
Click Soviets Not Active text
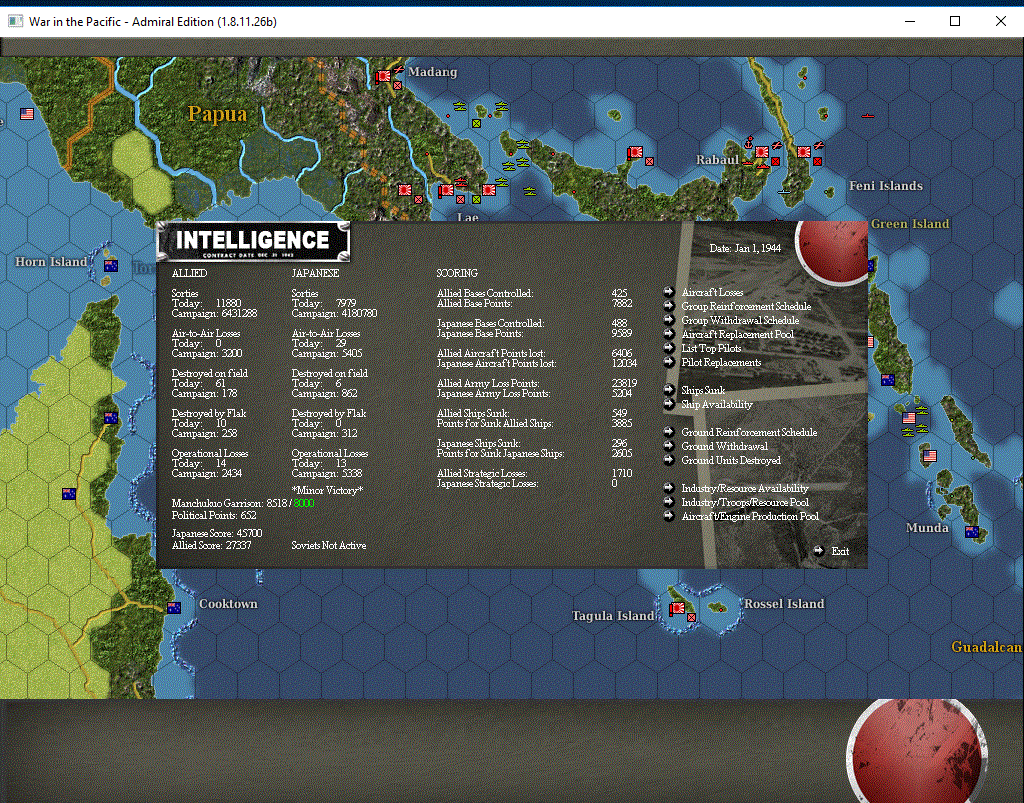328,545
